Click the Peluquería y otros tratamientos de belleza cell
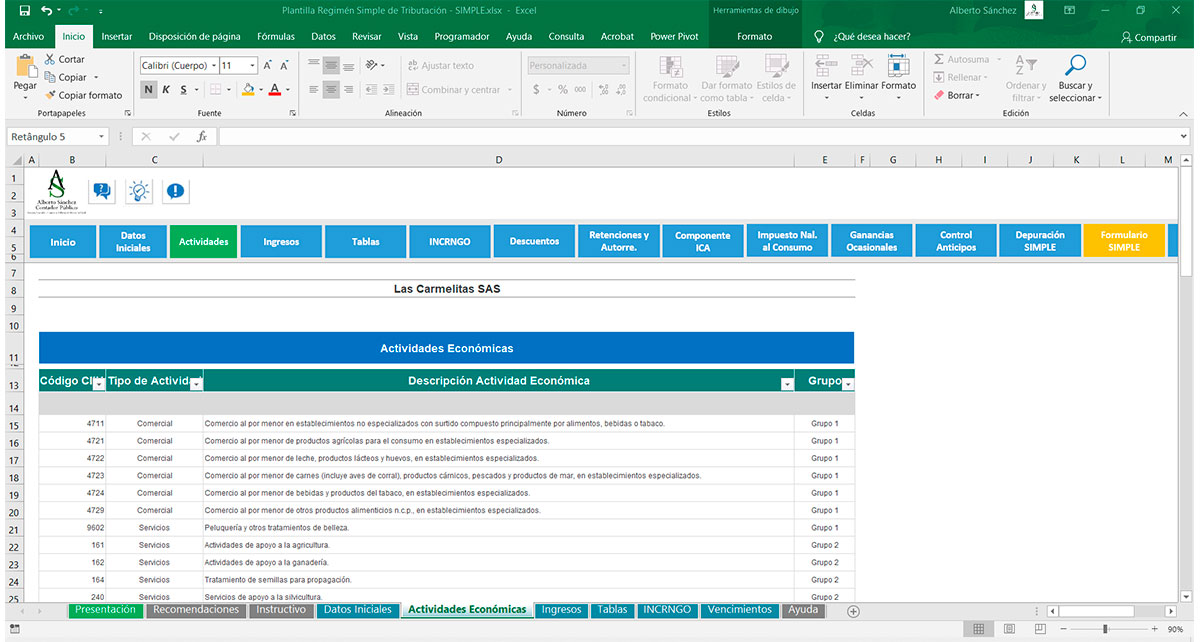 pos(499,528)
